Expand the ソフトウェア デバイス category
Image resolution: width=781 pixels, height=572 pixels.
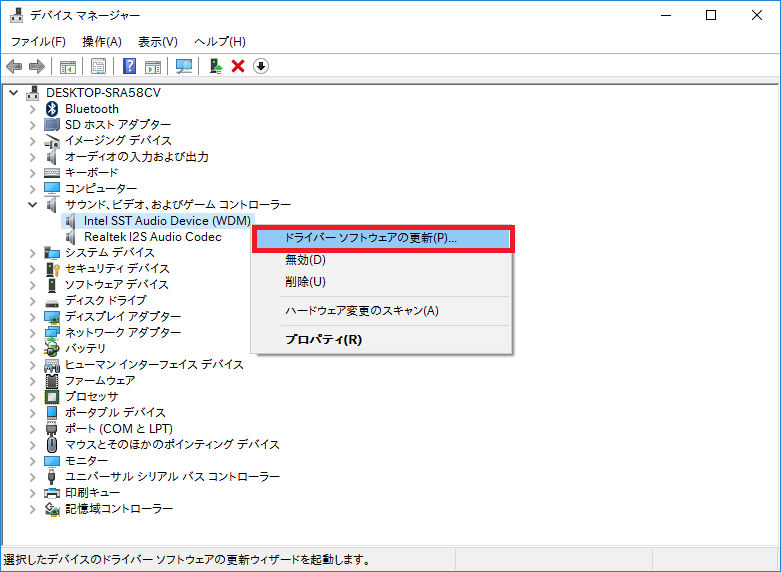click(x=32, y=285)
